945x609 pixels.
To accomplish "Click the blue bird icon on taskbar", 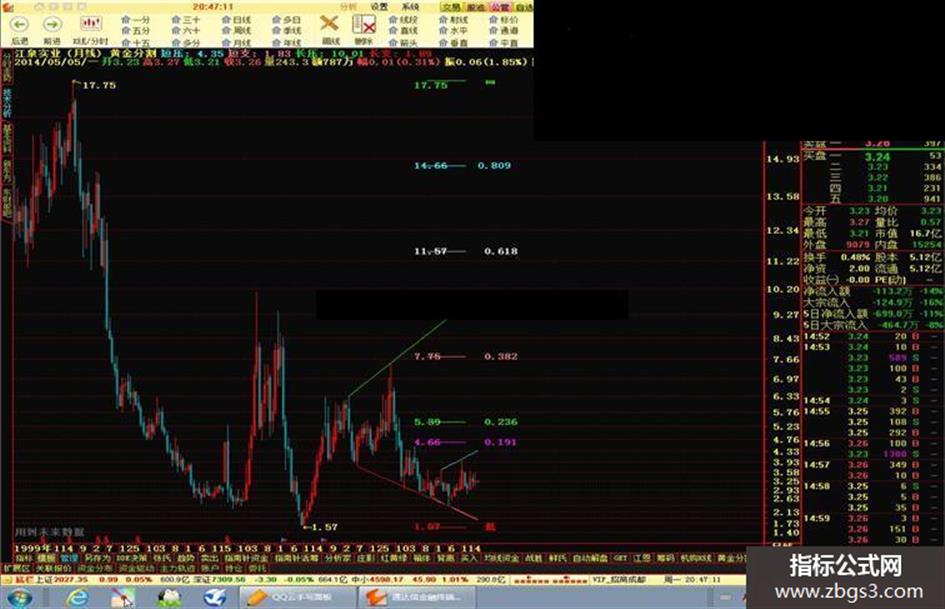I will 215,597.
